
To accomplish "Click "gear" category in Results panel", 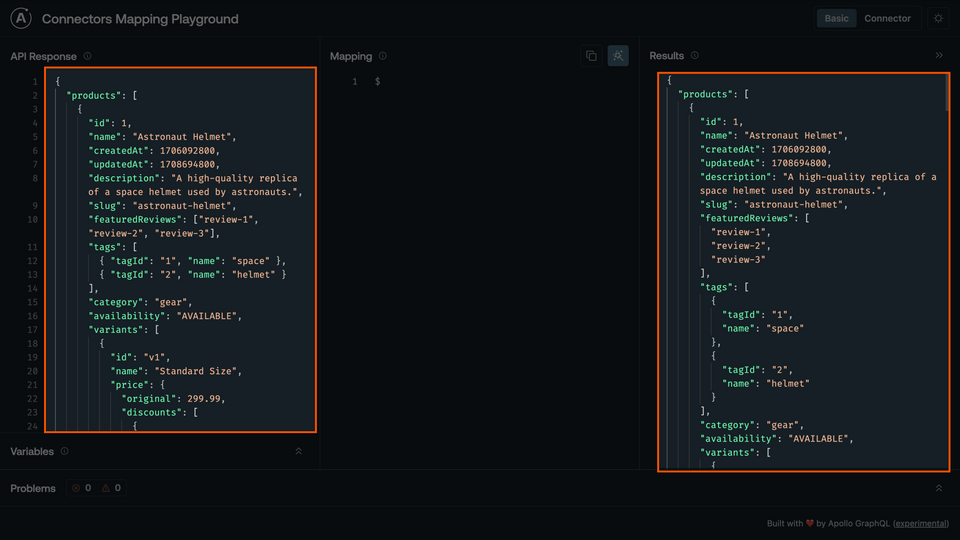I will pyautogui.click(x=782, y=425).
